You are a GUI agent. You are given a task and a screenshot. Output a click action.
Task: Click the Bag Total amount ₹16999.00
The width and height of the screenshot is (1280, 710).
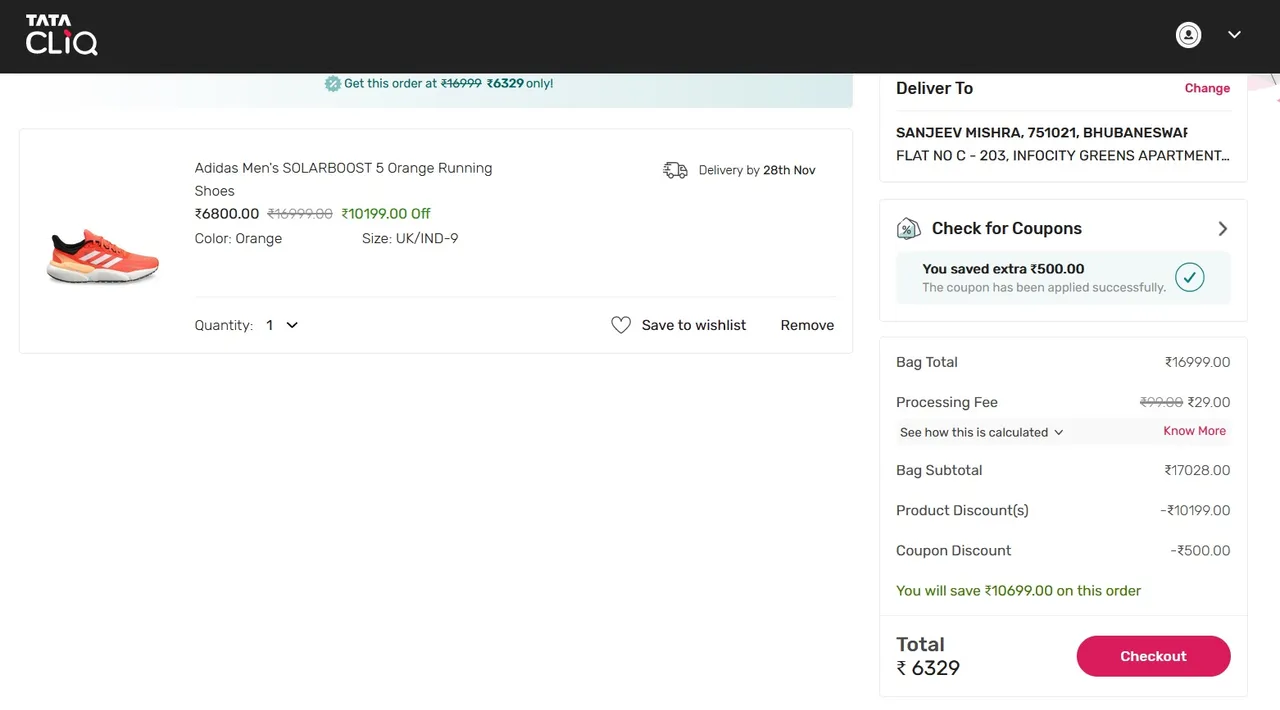pyautogui.click(x=1197, y=363)
